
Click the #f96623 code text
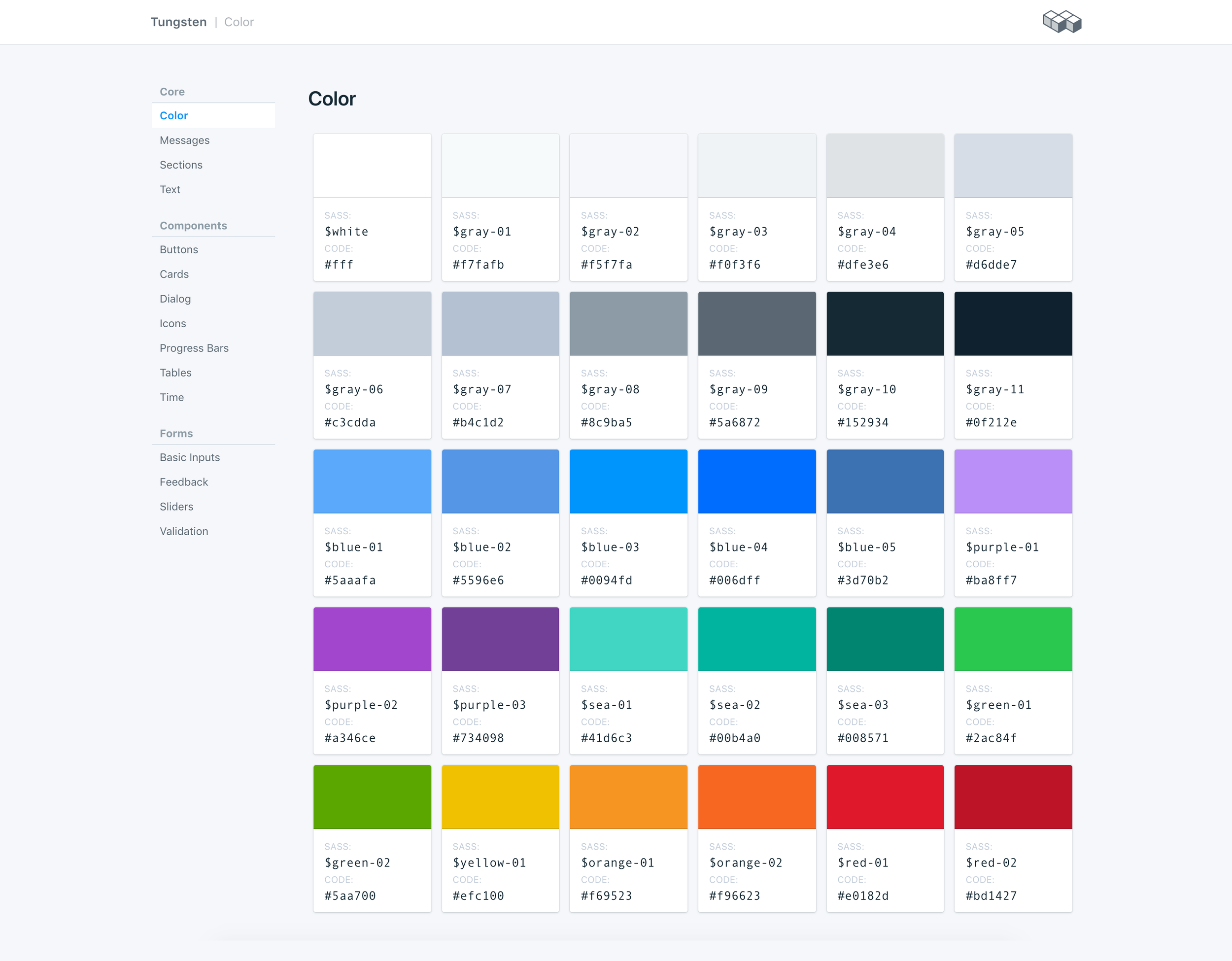734,895
